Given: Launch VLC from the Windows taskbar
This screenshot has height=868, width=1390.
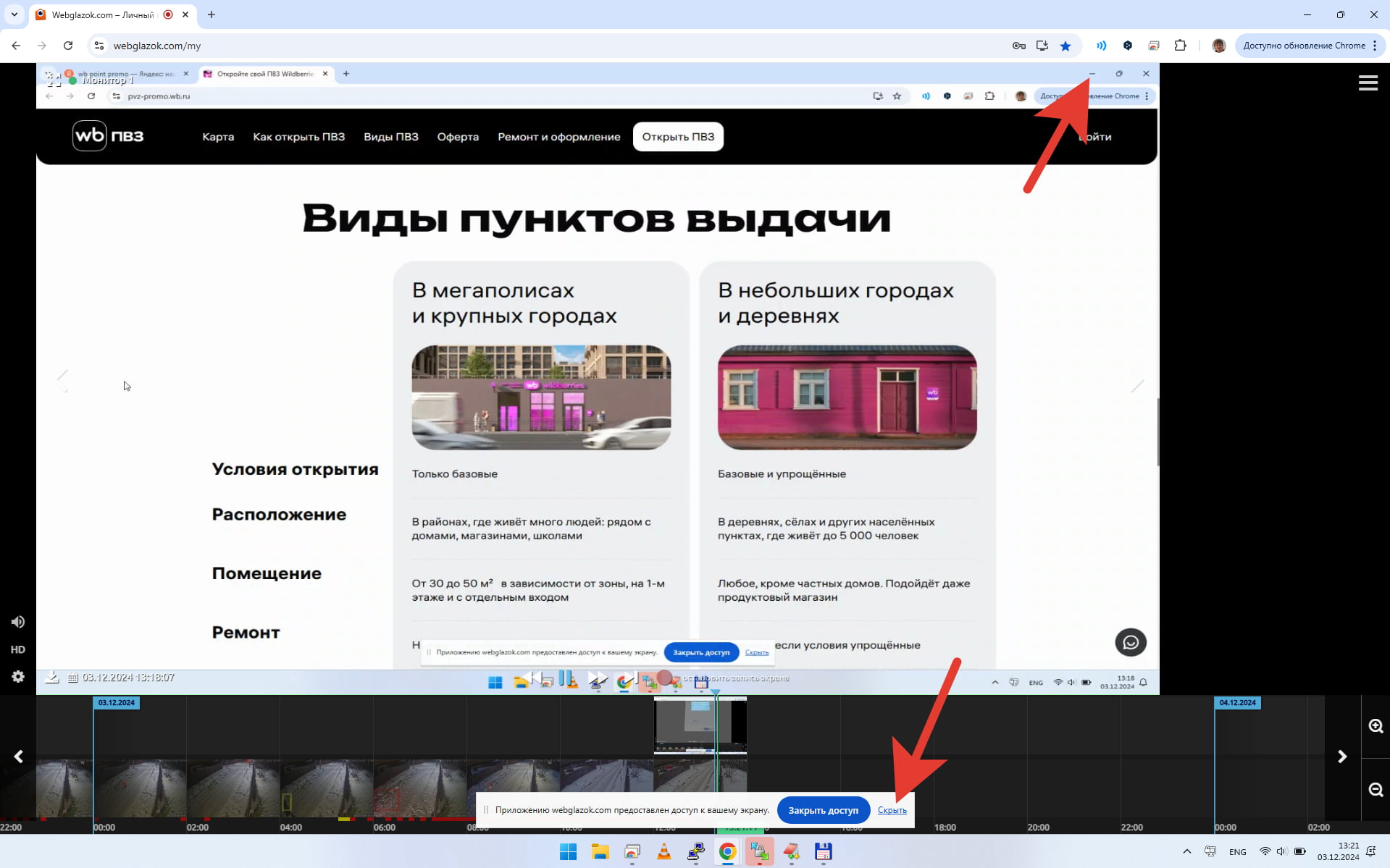Looking at the screenshot, I should coord(663,852).
